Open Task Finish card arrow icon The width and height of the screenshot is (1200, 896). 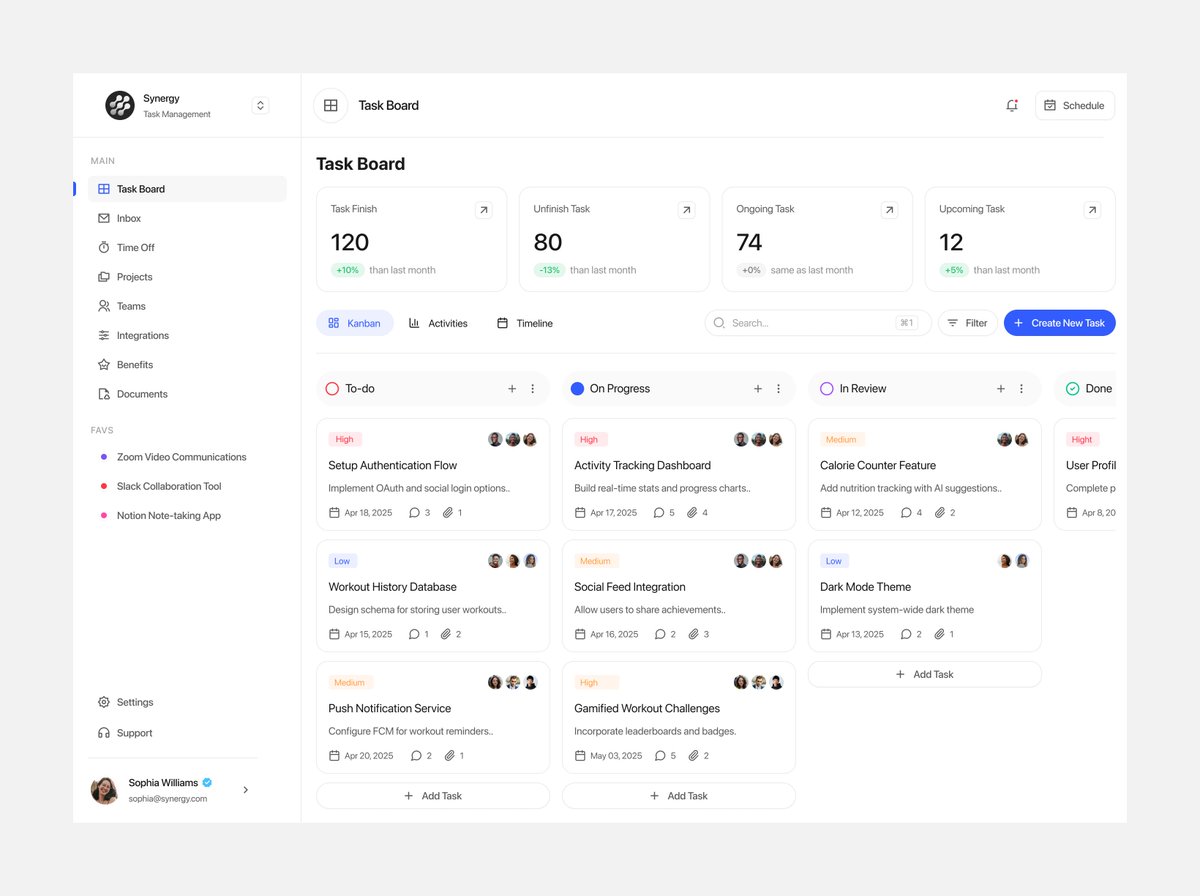click(484, 210)
